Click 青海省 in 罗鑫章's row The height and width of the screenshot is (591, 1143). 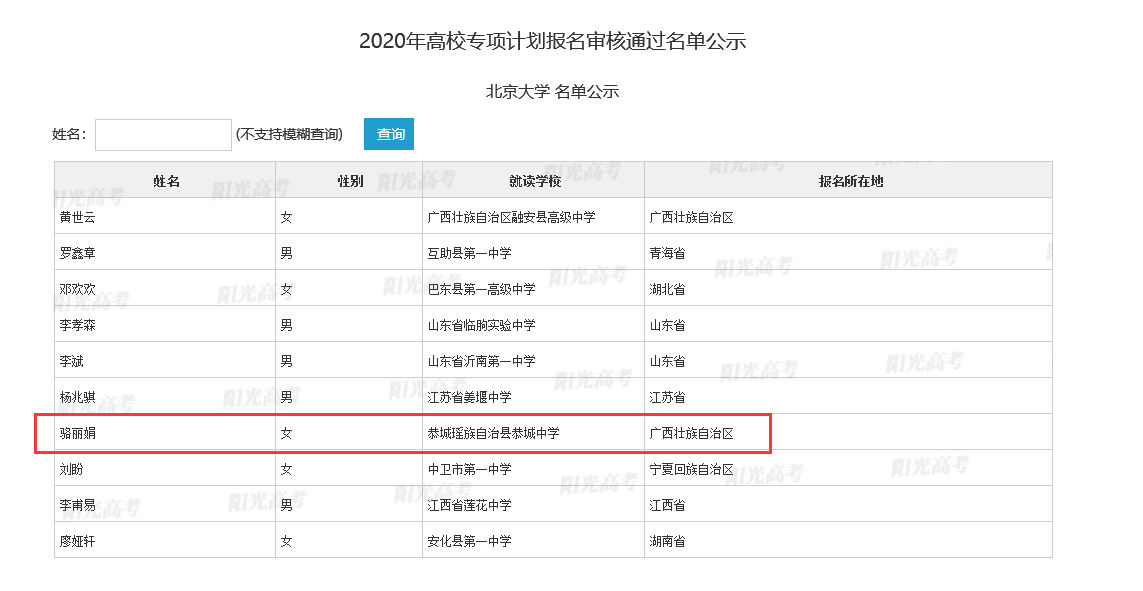[667, 254]
